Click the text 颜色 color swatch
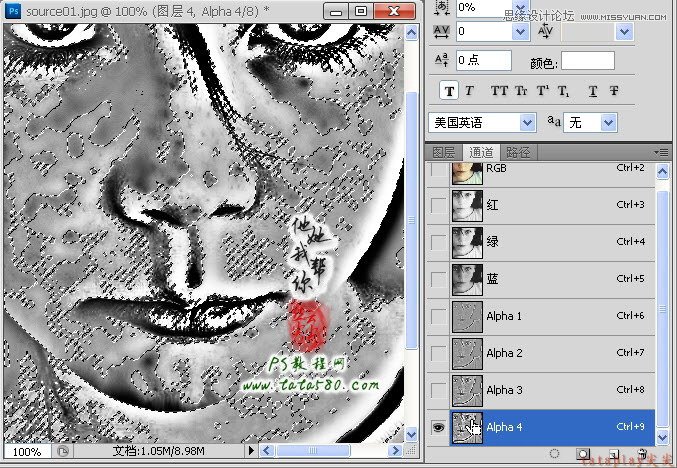The image size is (677, 468). coord(588,60)
